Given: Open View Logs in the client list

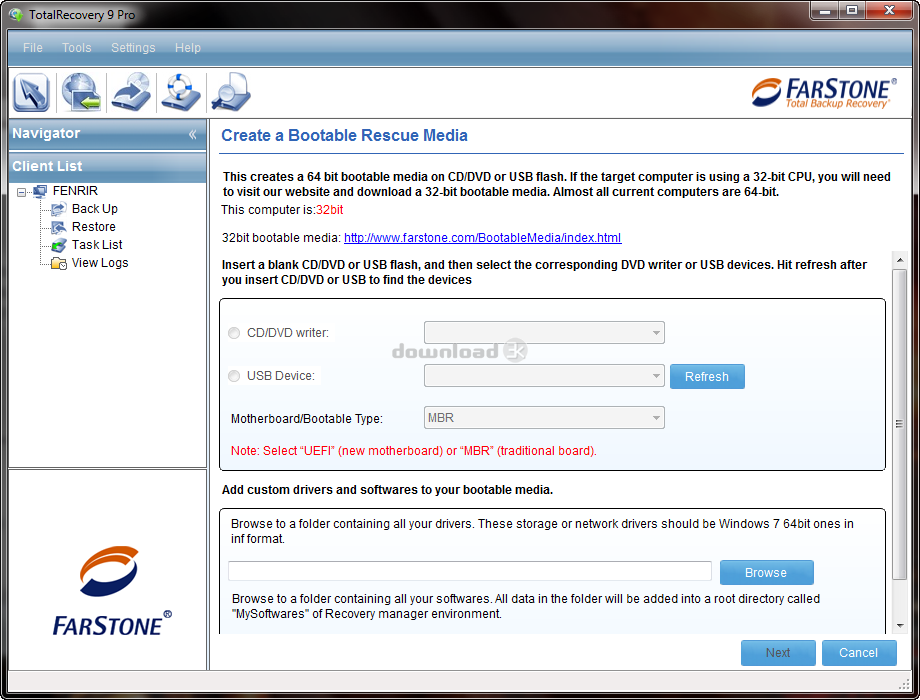Looking at the screenshot, I should 99,263.
